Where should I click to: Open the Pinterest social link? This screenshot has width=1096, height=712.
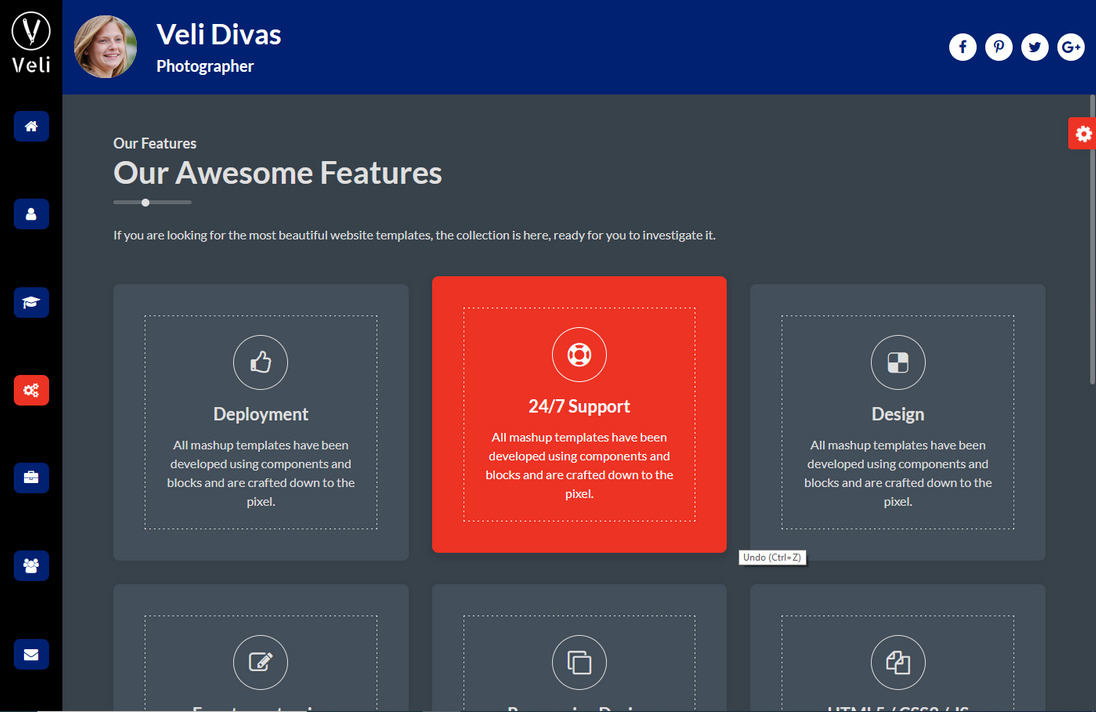click(x=999, y=47)
